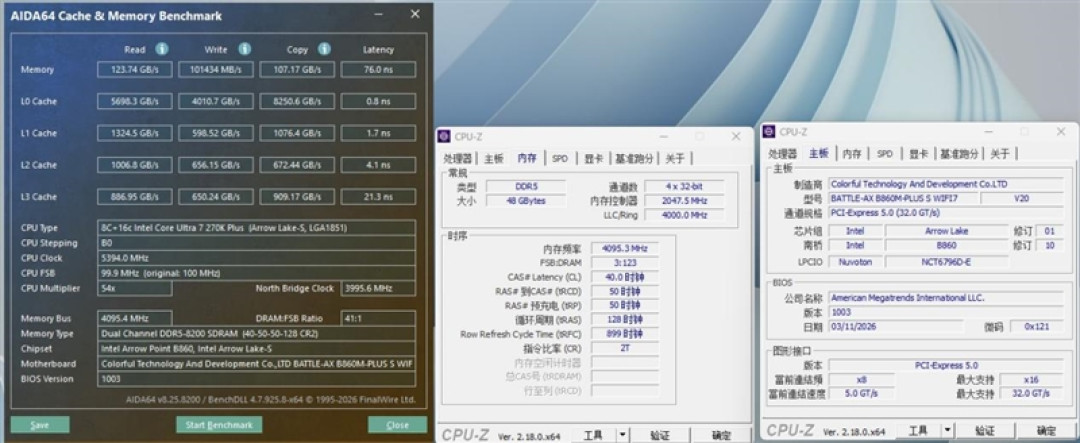Click the 型号 field BATTLE-AX B860M-PLUS S WIFI7
The height and width of the screenshot is (443, 1080).
click(x=902, y=198)
